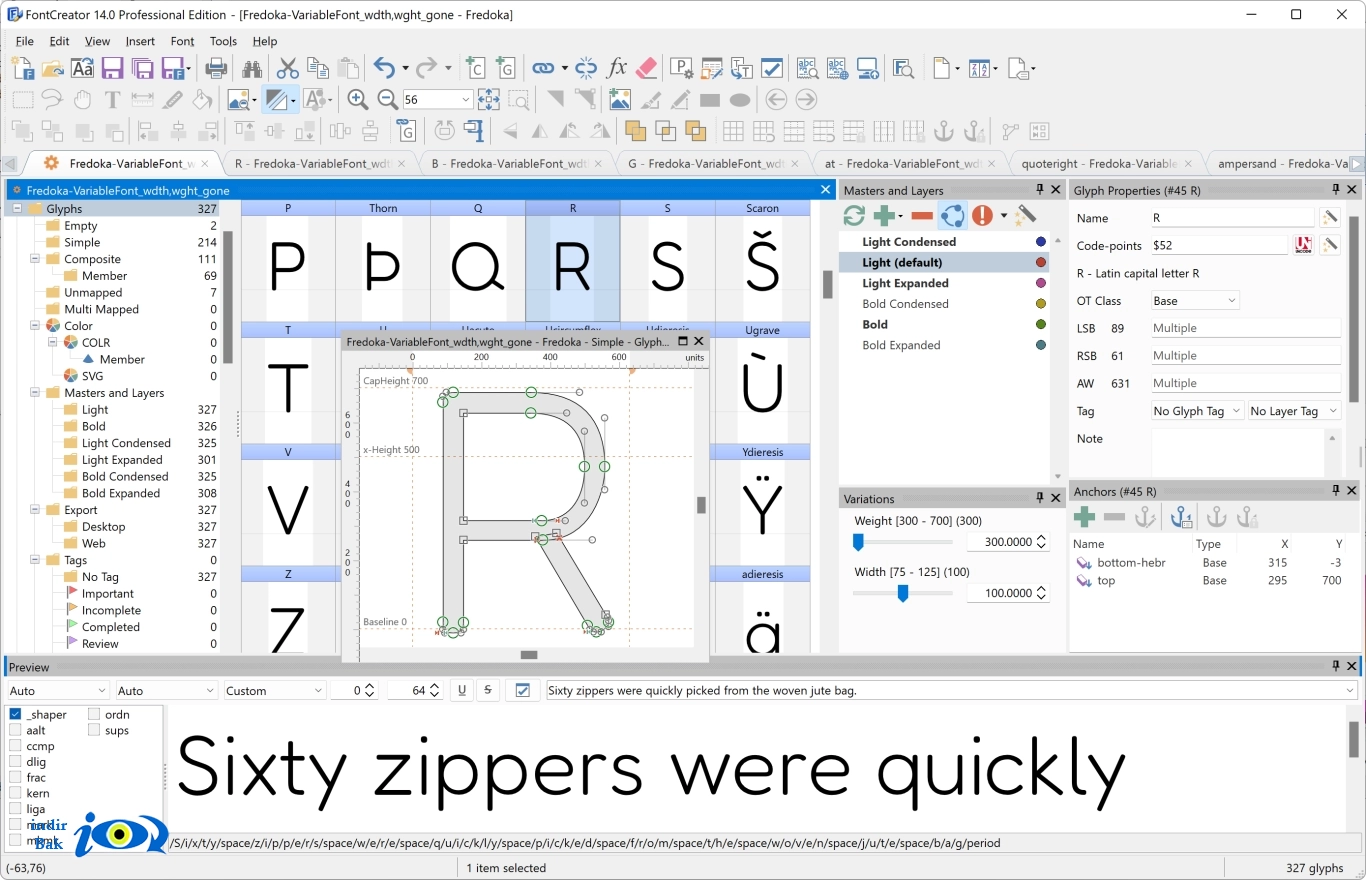Enable the ordn feature checkbox

[94, 714]
